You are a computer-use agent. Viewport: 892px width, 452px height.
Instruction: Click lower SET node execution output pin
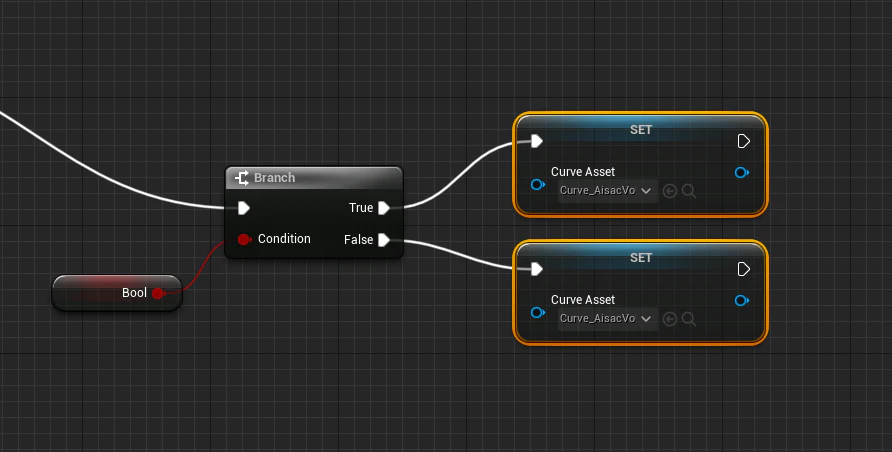click(x=744, y=269)
